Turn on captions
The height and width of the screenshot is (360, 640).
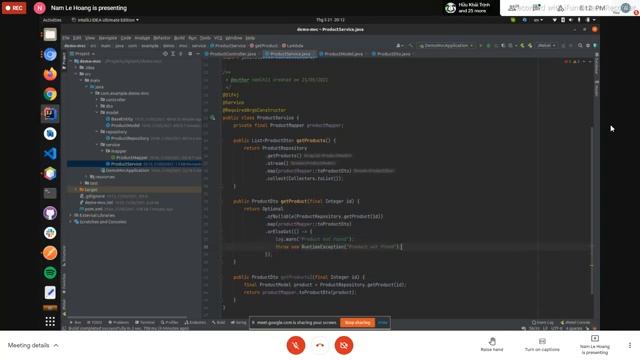point(542,344)
